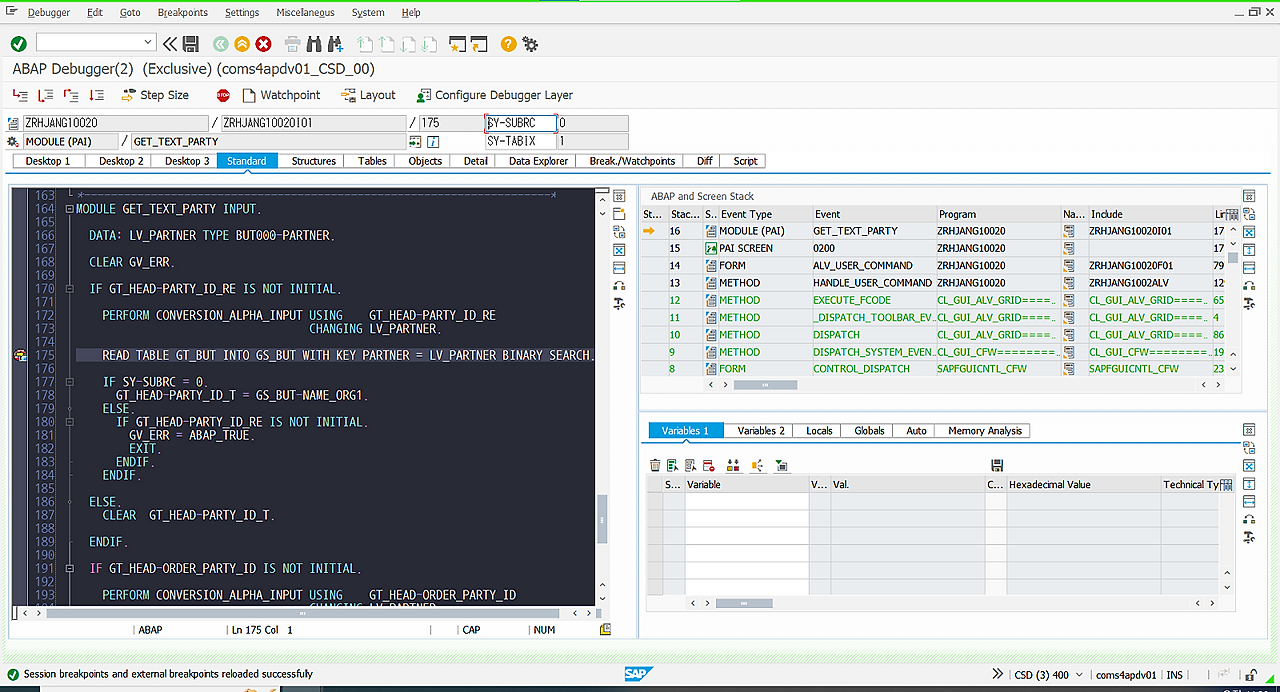This screenshot has height=692, width=1280.
Task: Click the green Back arrow icon
Action: tap(220, 44)
